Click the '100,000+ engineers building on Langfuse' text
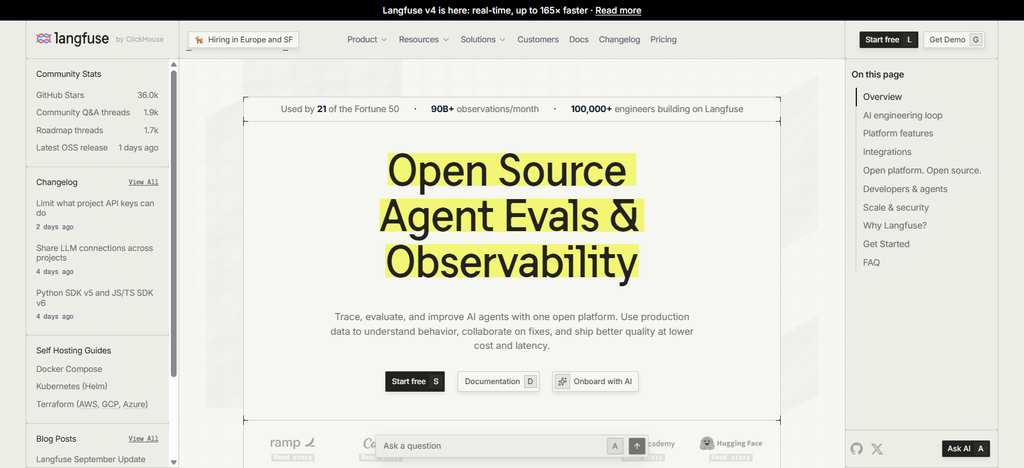 657,109
